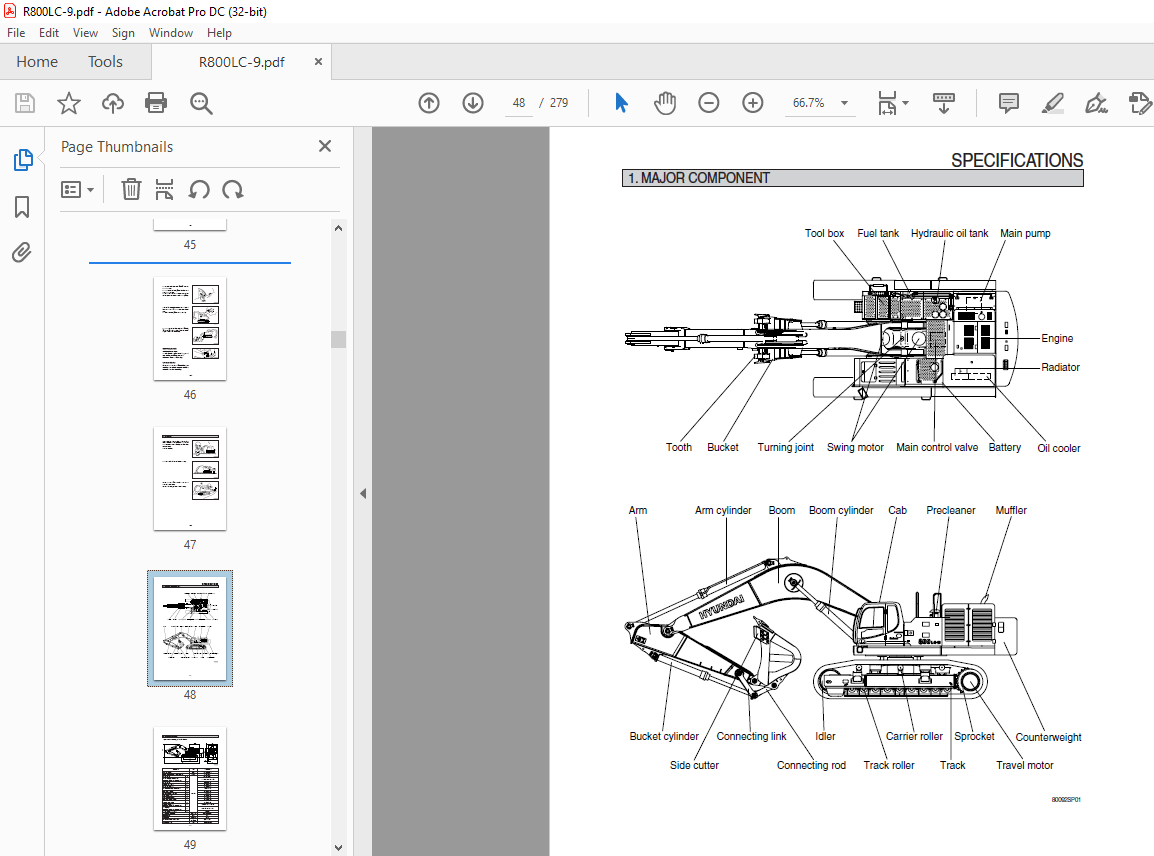
Task: Click the Fit page scrolling icon
Action: pos(887,103)
